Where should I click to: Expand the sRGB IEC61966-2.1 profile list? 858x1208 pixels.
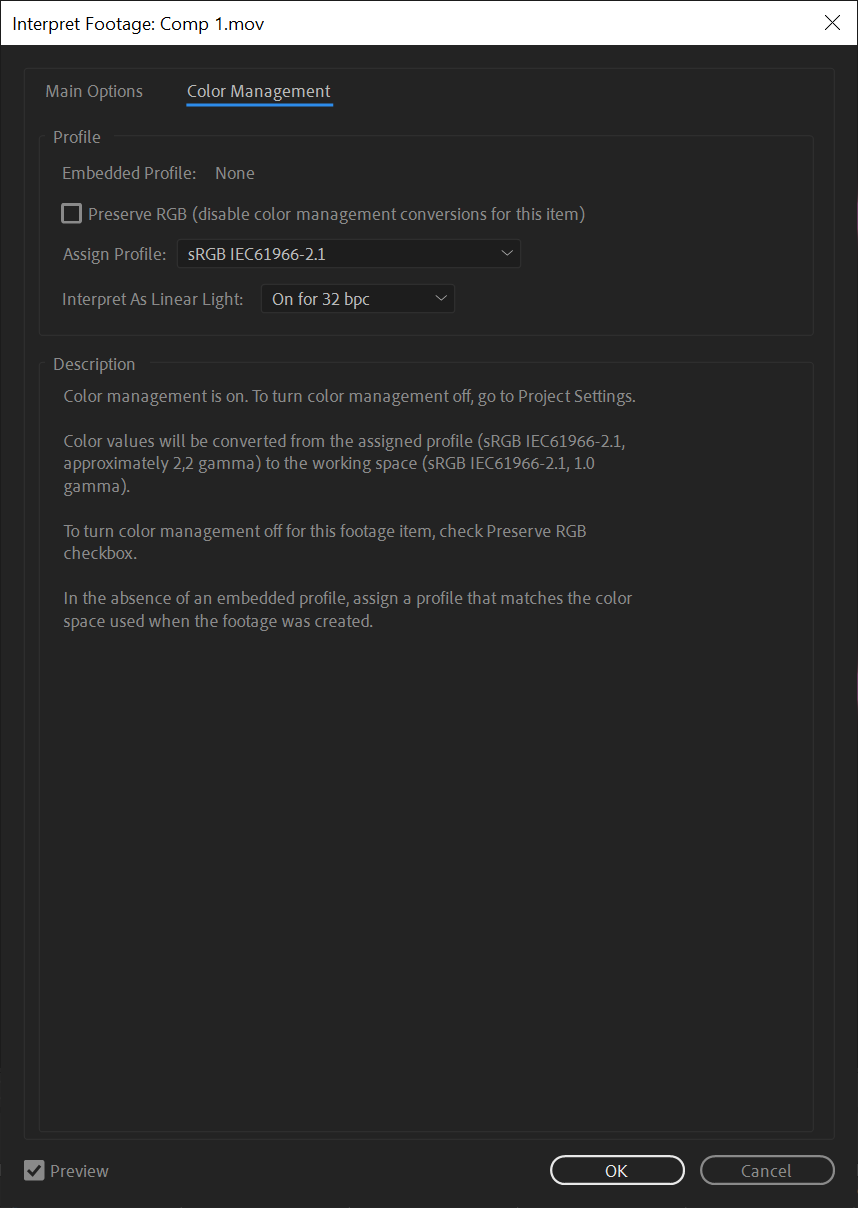click(x=348, y=253)
